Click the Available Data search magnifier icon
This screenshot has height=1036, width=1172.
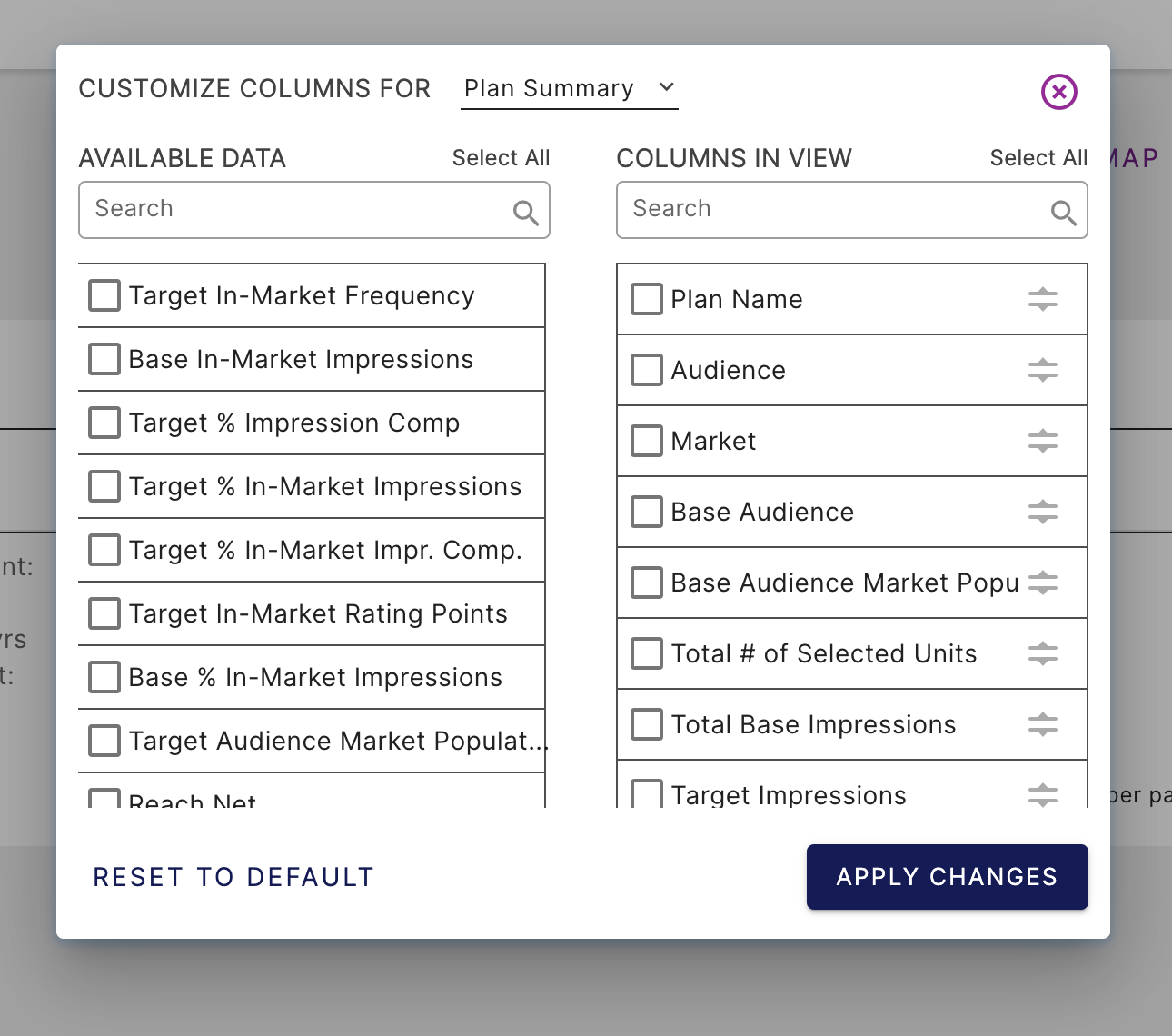[x=526, y=213]
